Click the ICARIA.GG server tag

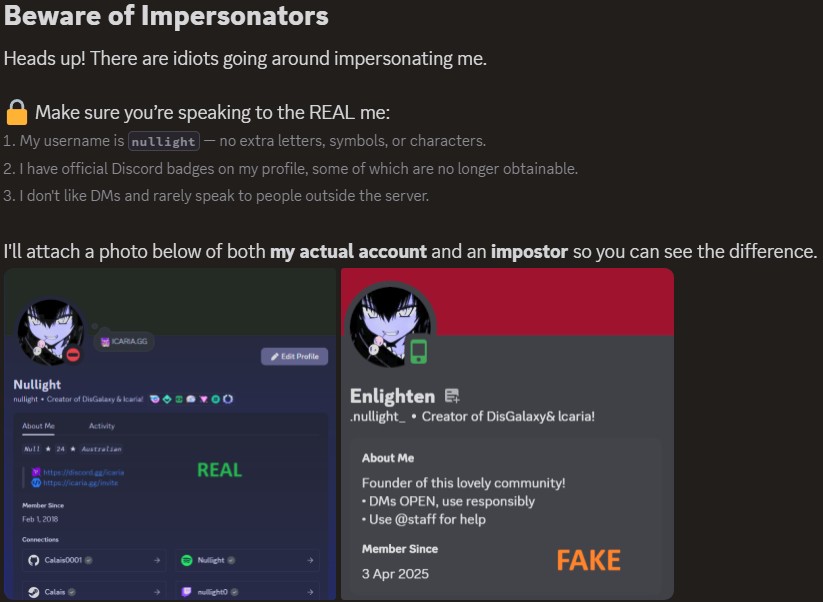point(125,342)
